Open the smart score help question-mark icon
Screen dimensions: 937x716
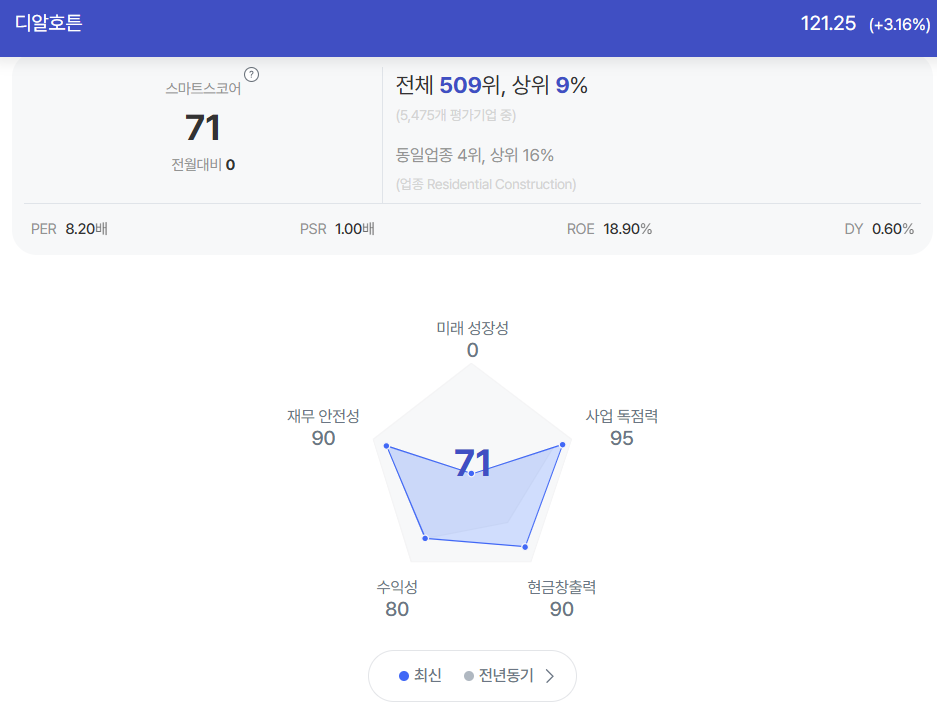[252, 75]
